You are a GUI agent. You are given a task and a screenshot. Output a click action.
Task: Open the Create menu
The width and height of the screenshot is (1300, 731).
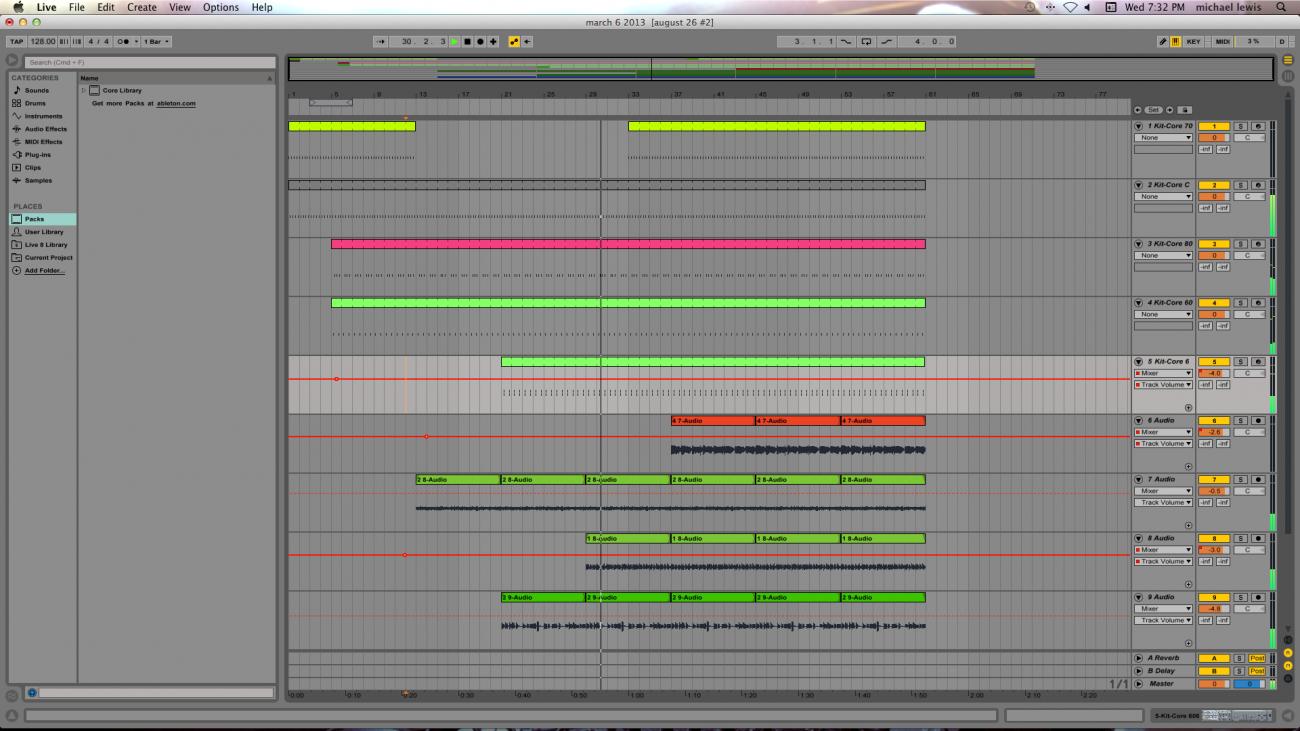(141, 7)
